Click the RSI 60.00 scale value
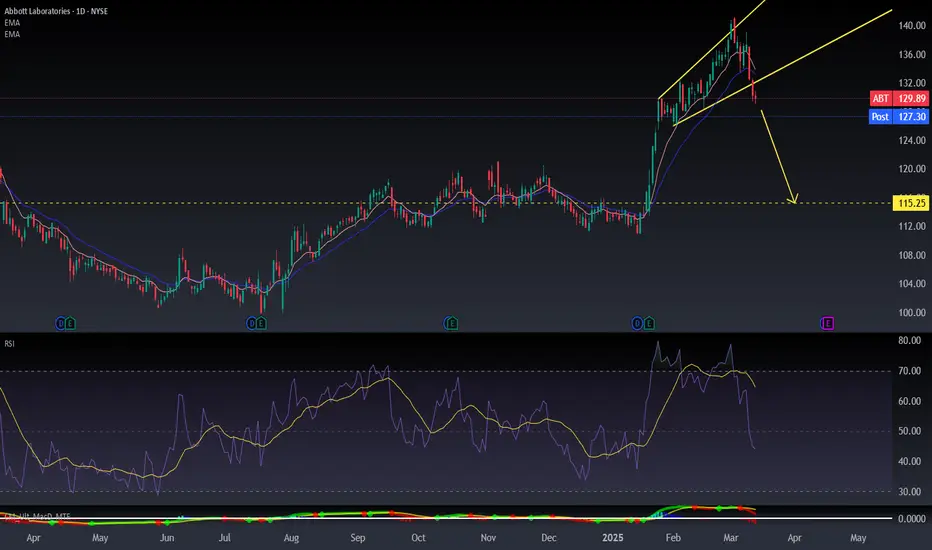 pyautogui.click(x=909, y=401)
